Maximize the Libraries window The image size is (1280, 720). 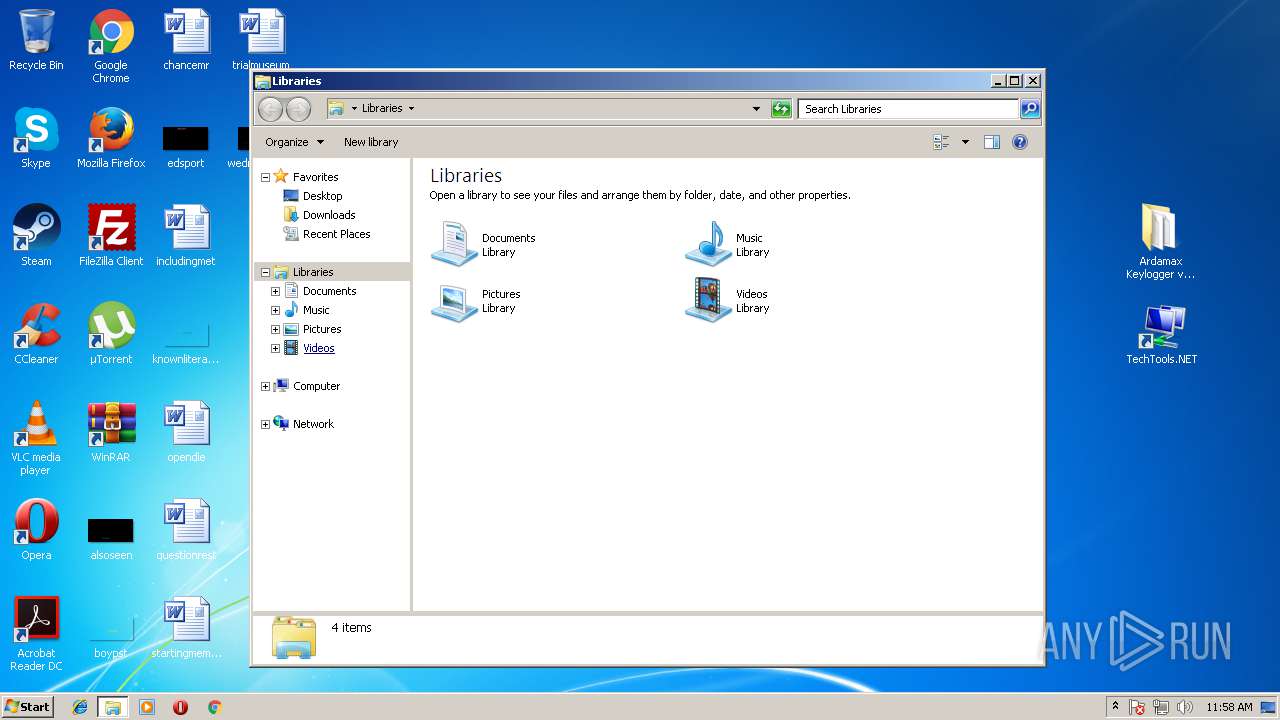click(1015, 81)
